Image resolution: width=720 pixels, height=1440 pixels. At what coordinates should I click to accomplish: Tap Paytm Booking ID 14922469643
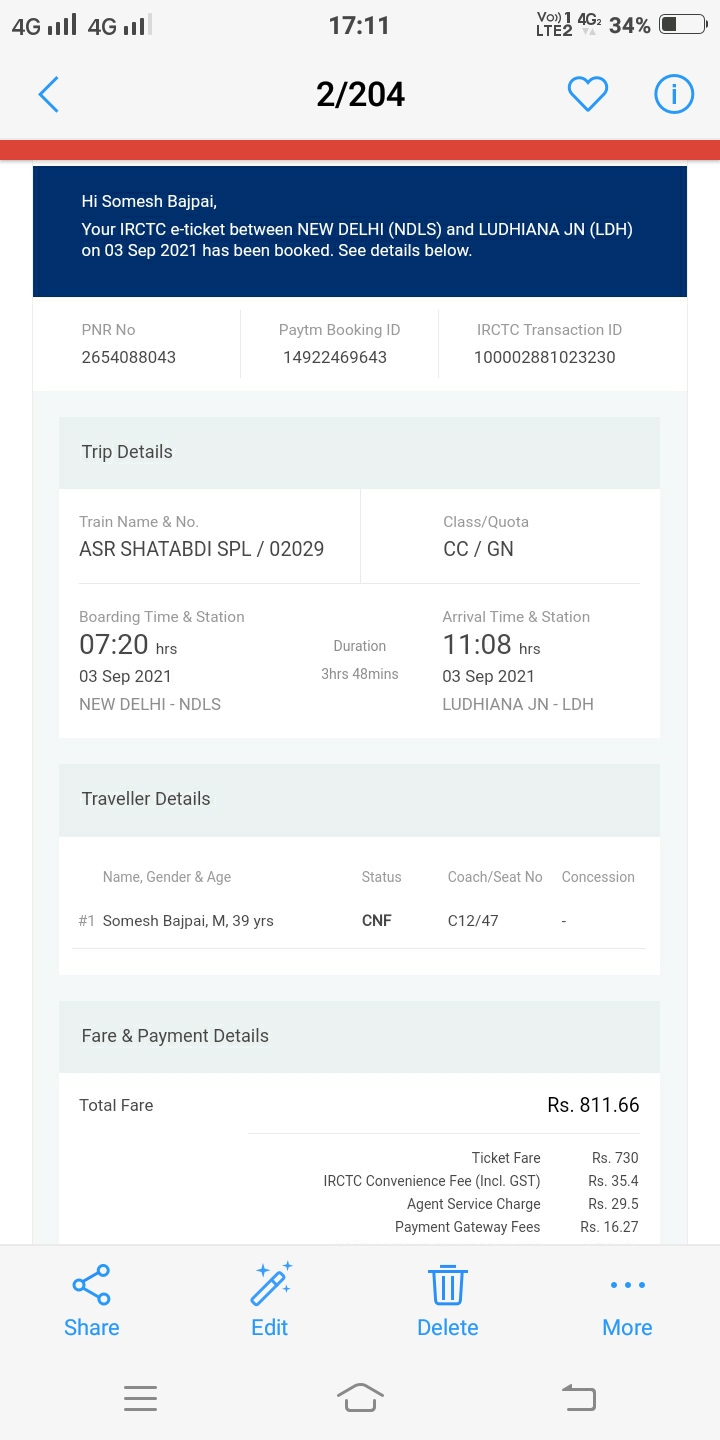pos(335,357)
